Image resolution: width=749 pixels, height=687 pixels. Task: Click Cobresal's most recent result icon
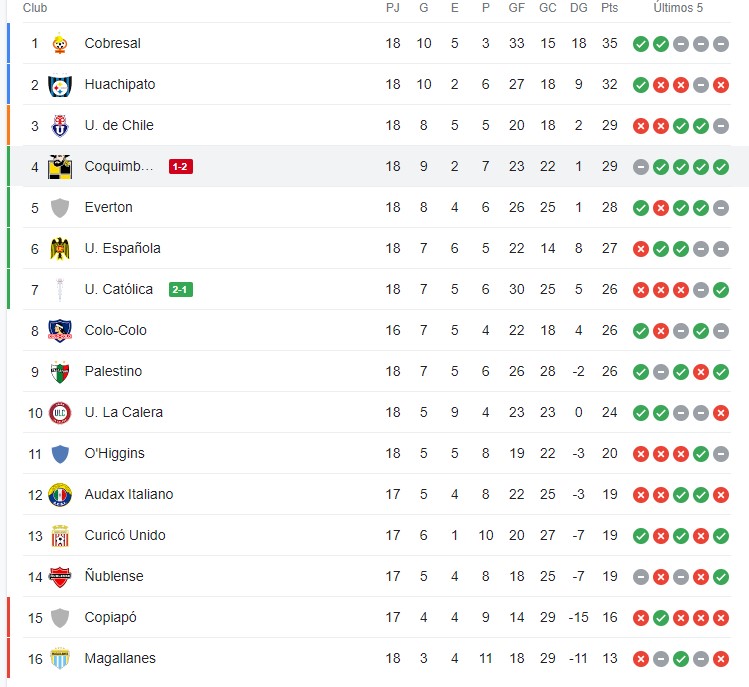point(720,44)
